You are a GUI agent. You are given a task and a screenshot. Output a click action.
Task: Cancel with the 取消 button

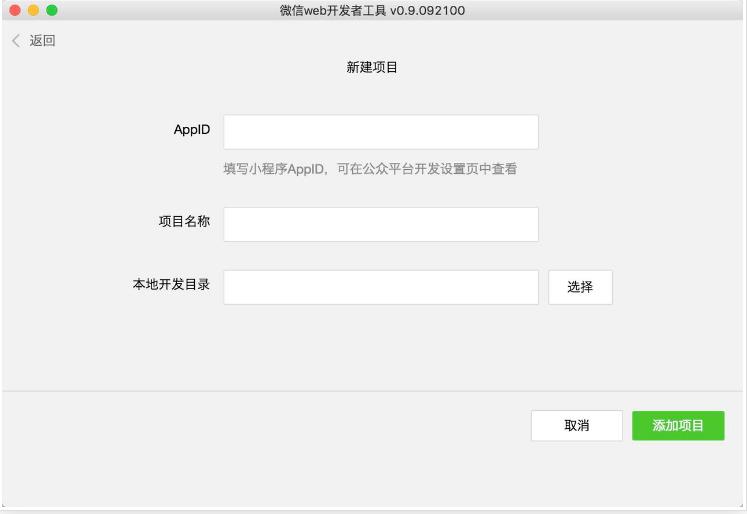[576, 425]
